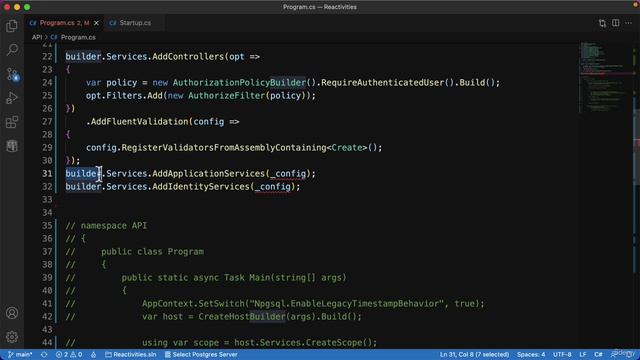Click line number 35 in the gutter
This screenshot has width=640, height=360.
tap(47, 226)
